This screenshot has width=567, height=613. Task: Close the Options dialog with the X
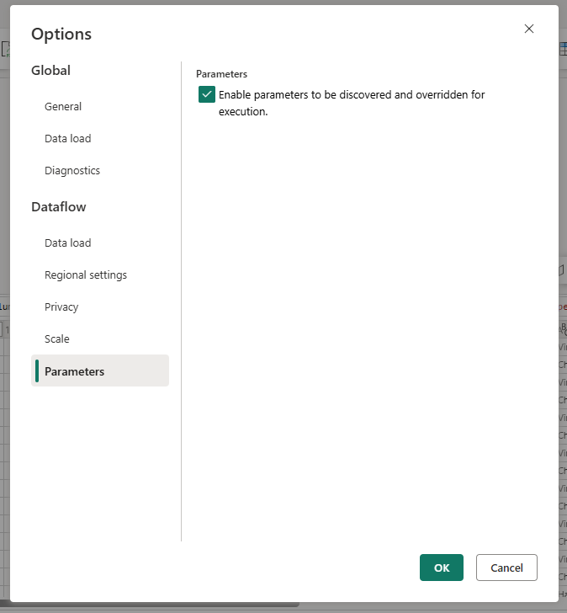[529, 29]
